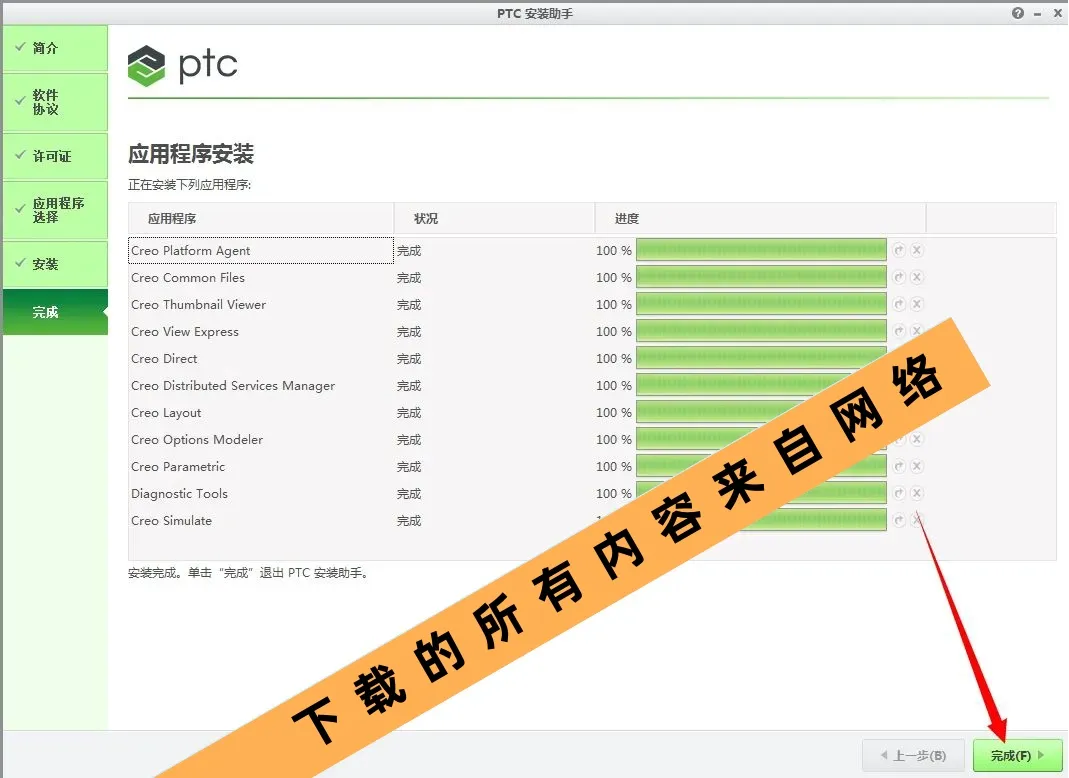Screen dimensions: 1069x778
Task: Click restart icon in Creo Common Files row
Action: 899,277
